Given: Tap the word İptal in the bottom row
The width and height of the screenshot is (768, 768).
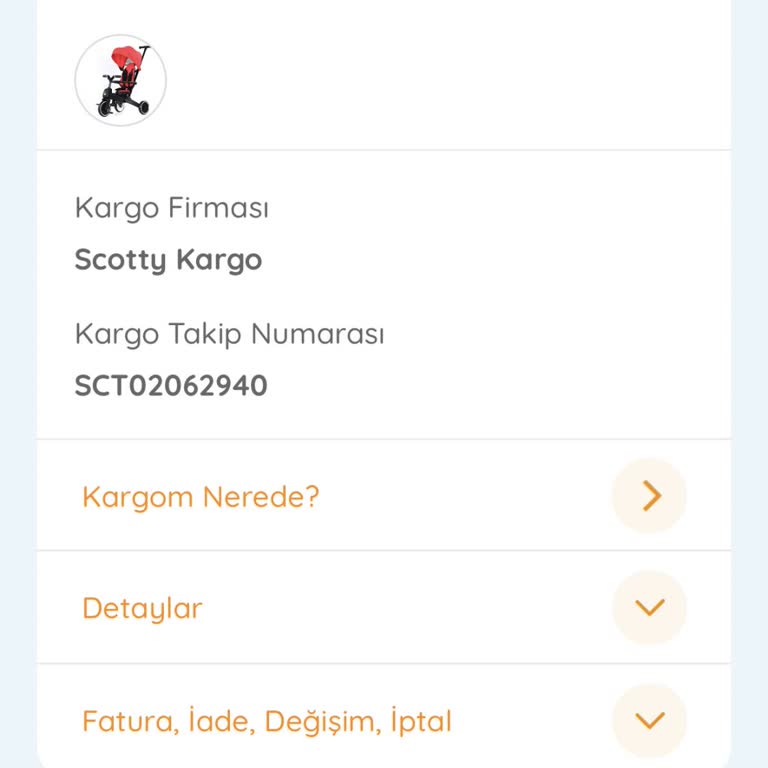Looking at the screenshot, I should click(x=421, y=720).
